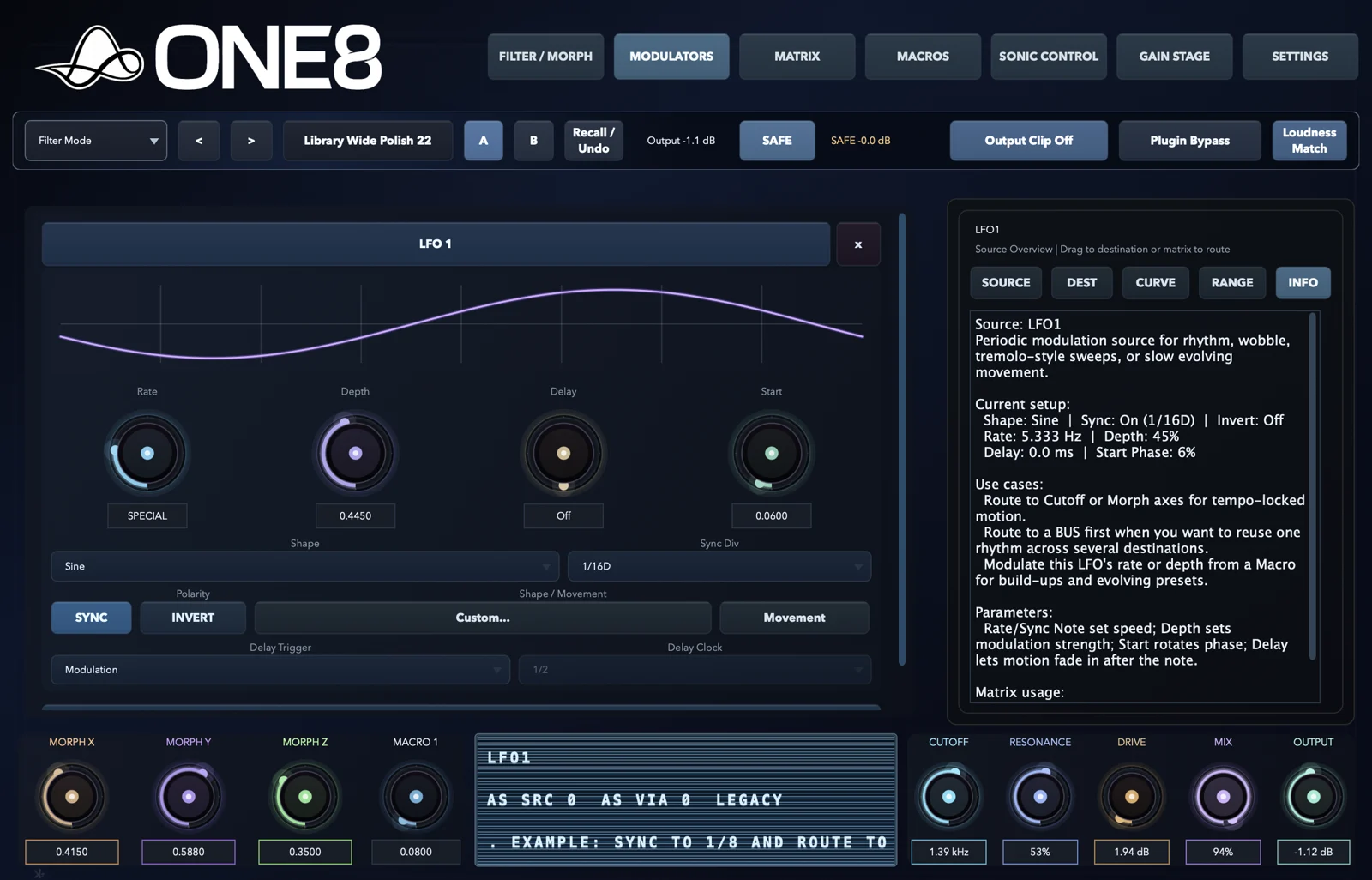Click the ONE8 hat logo icon

click(90, 57)
